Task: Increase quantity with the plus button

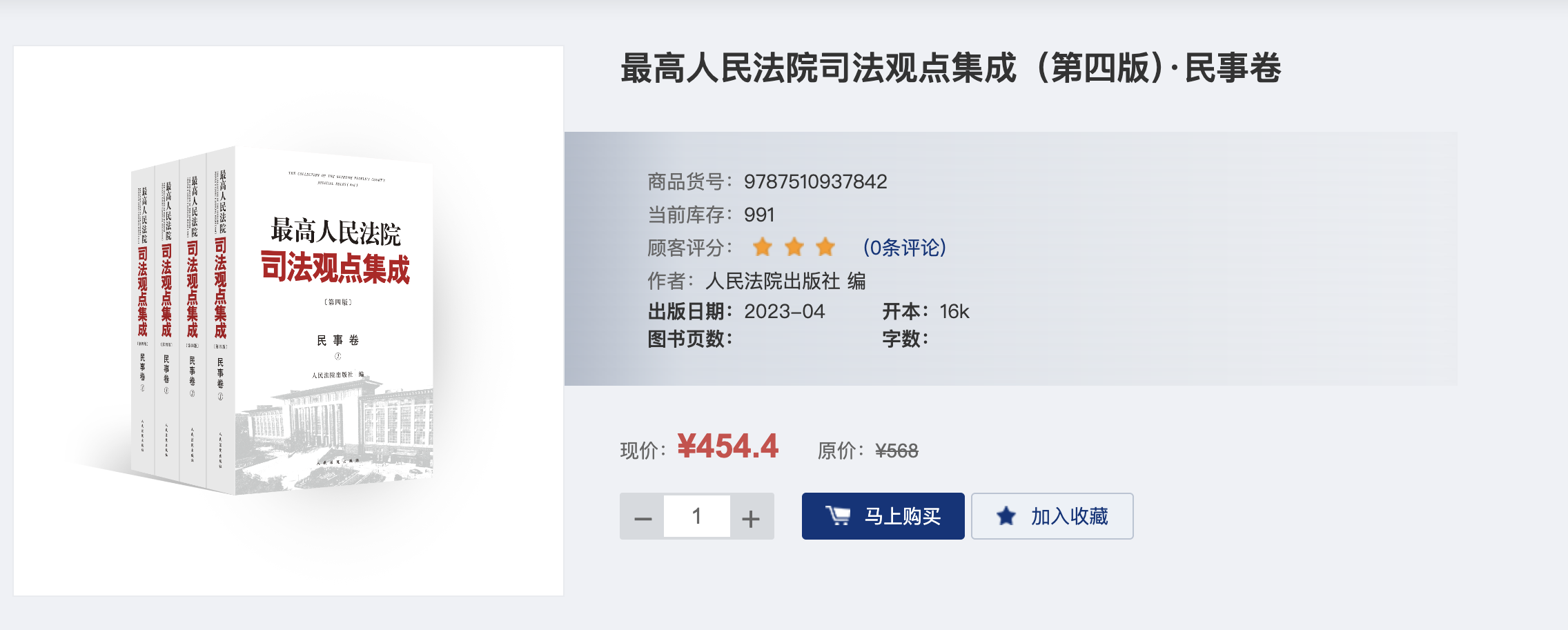Action: [752, 516]
